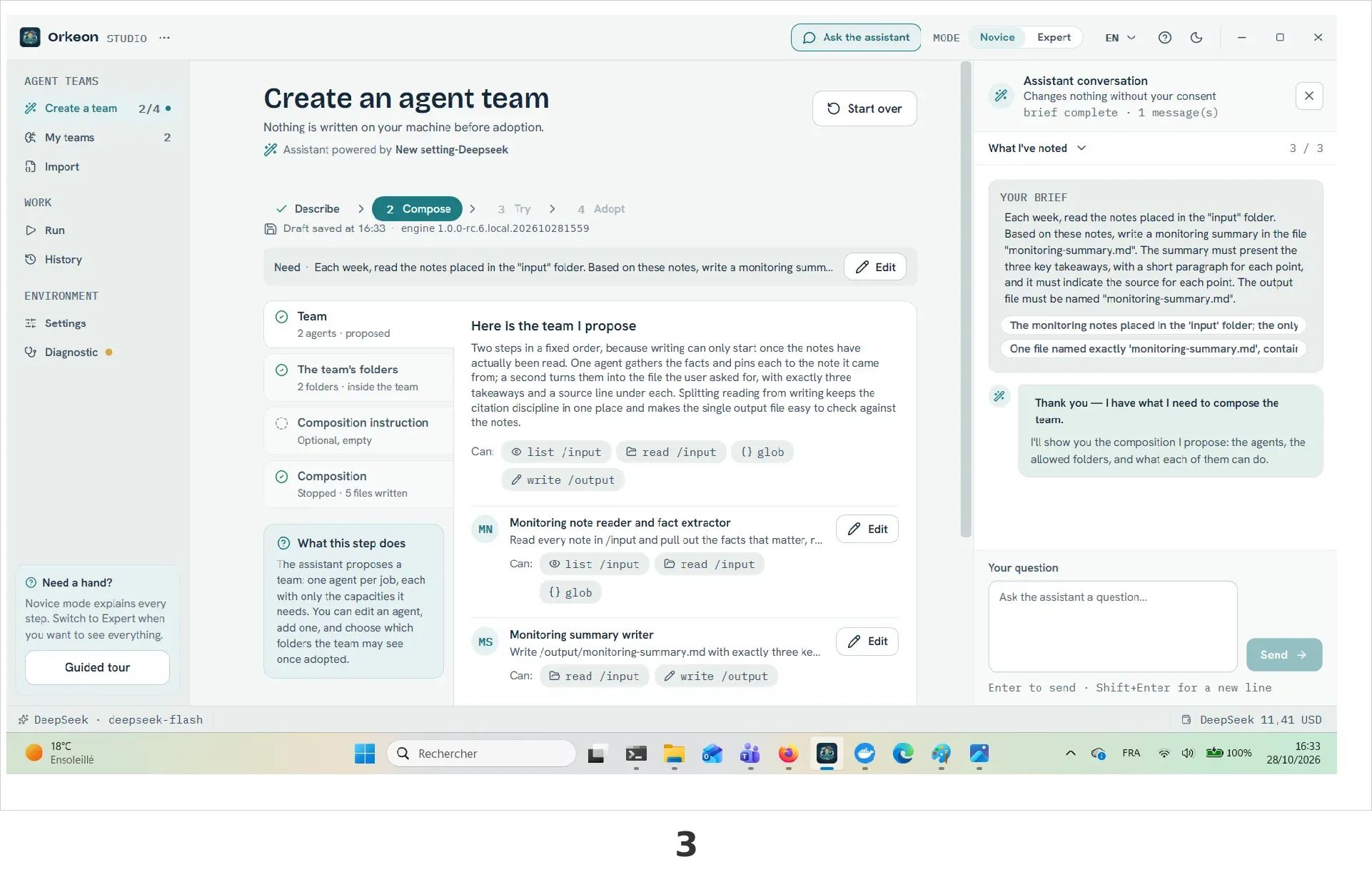Viewport: 1372px width, 877px height.
Task: Open File Explorer from the taskbar
Action: pyautogui.click(x=673, y=754)
